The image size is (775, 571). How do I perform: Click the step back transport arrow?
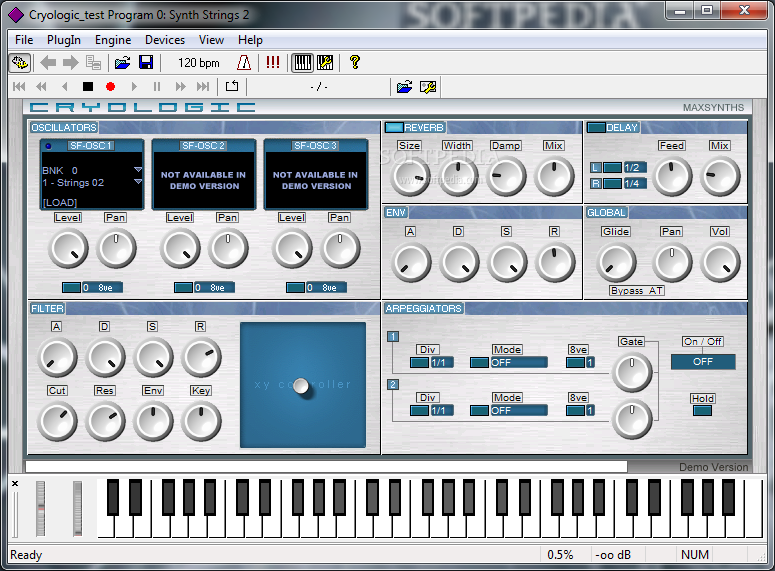[64, 87]
